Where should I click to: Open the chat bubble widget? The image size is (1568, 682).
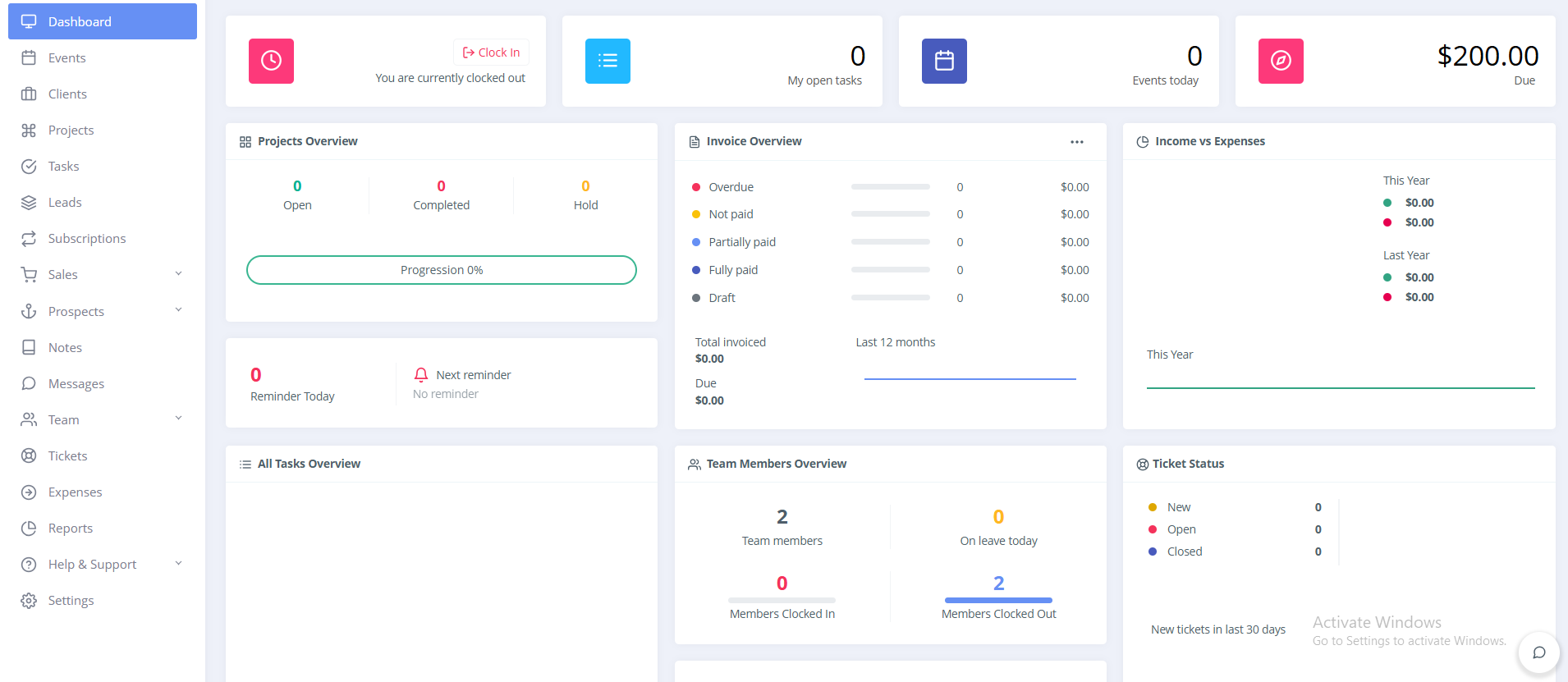tap(1538, 652)
